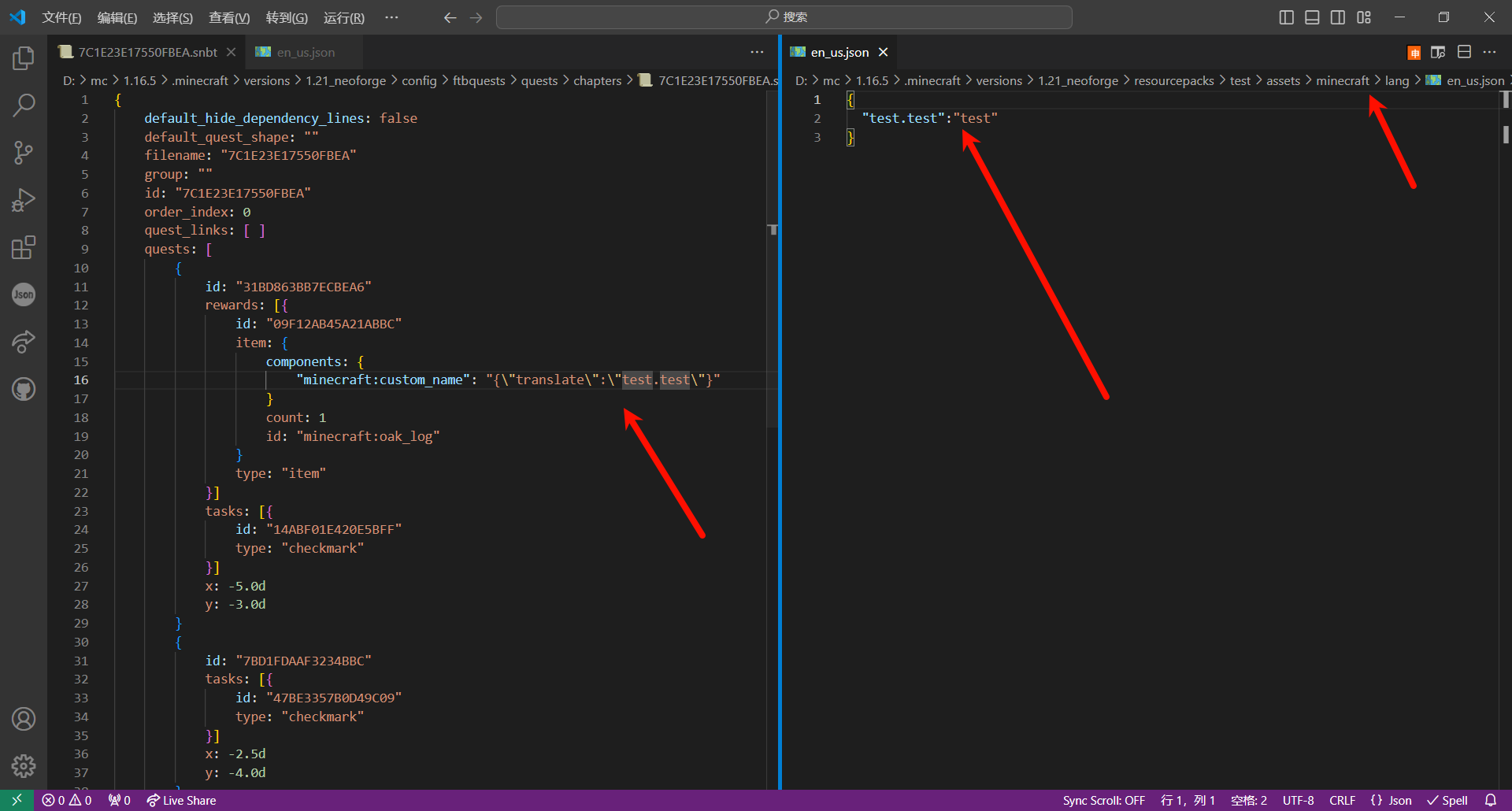Screen dimensions: 1512x811
Task: Go back in navigation history
Action: click(450, 17)
